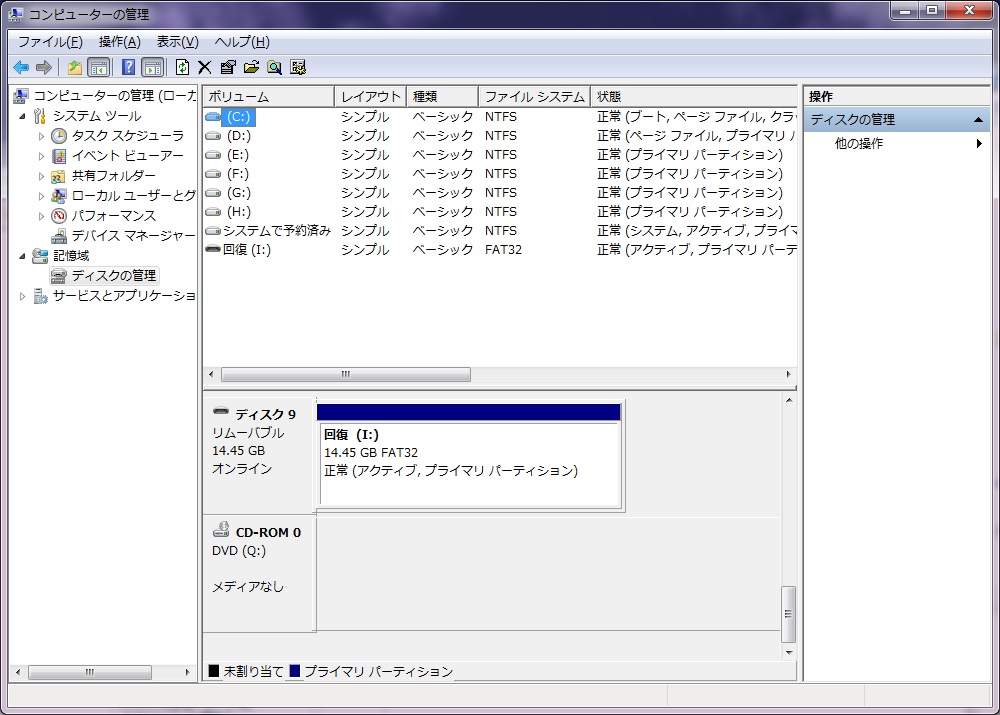Expand the ローカル ユーザーとグループ node

[x=41, y=196]
